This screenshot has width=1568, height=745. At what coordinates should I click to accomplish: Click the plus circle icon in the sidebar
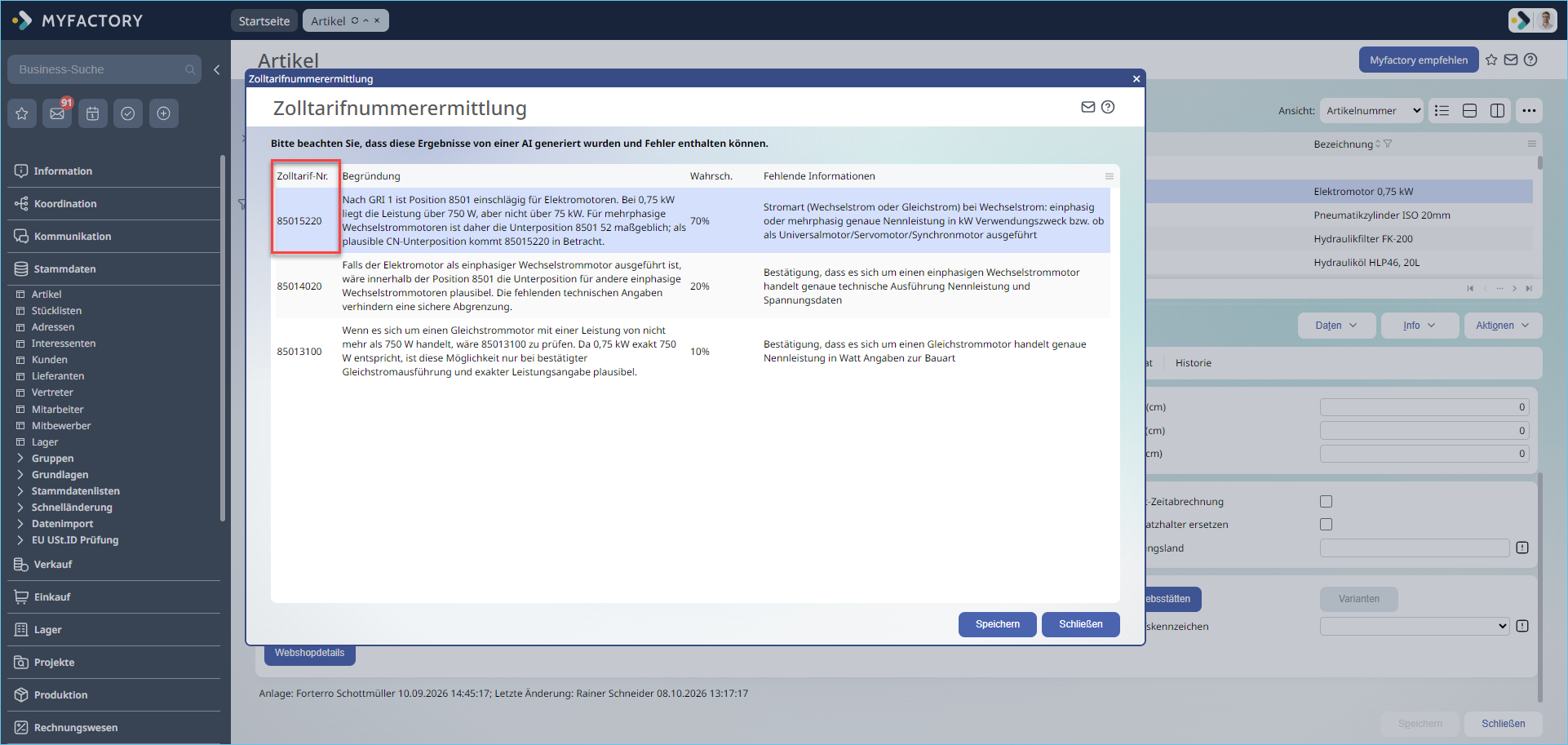(x=163, y=113)
